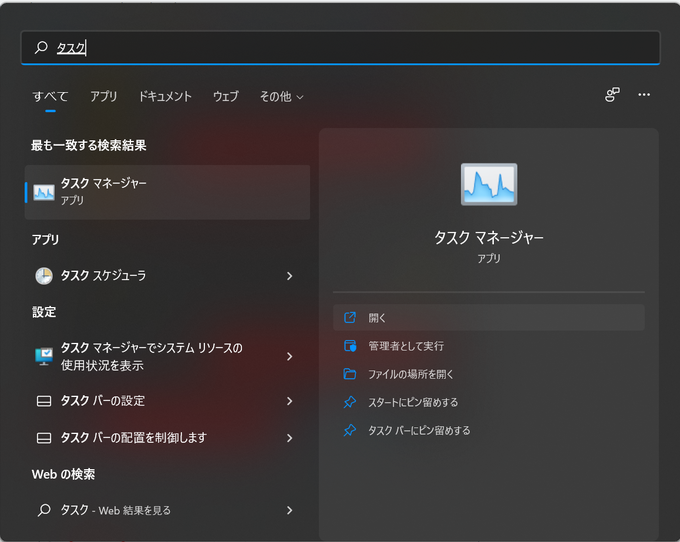Click the shield icon for 管理者として実行
This screenshot has width=680, height=542.
(x=350, y=346)
